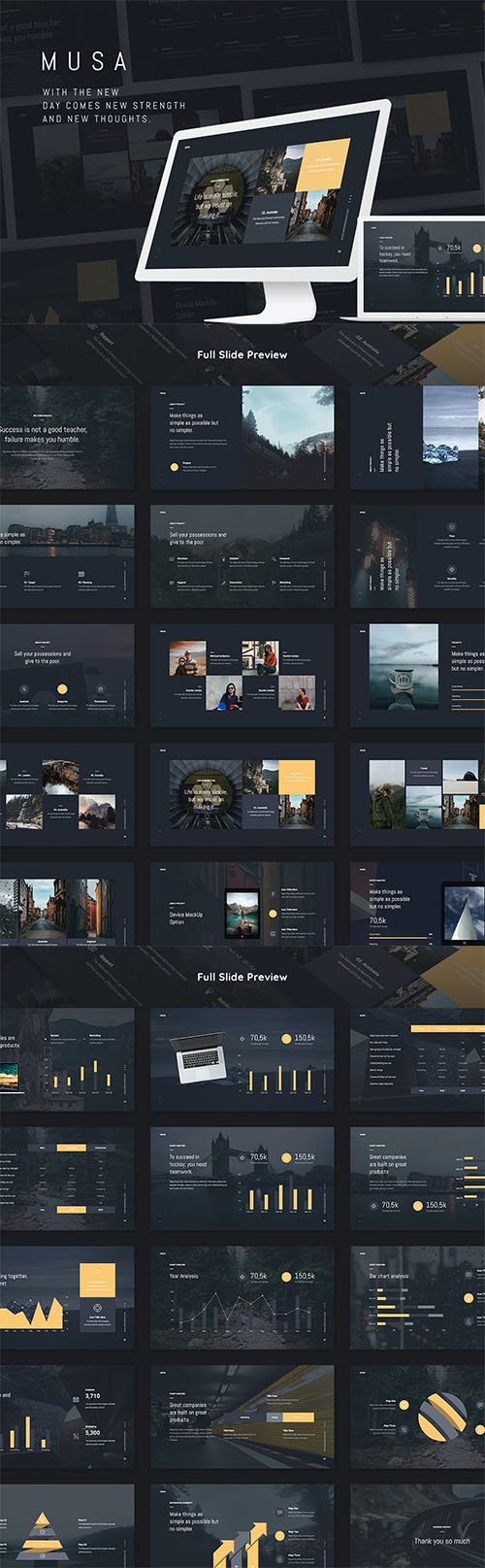The height and width of the screenshot is (1568, 485).
Task: Open the 'Sell your possessions' slide with three round icons
Action: (x=67, y=676)
